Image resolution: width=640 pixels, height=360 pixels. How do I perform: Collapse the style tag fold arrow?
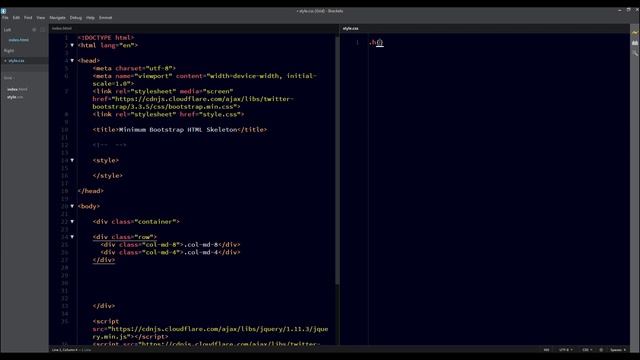pyautogui.click(x=72, y=160)
